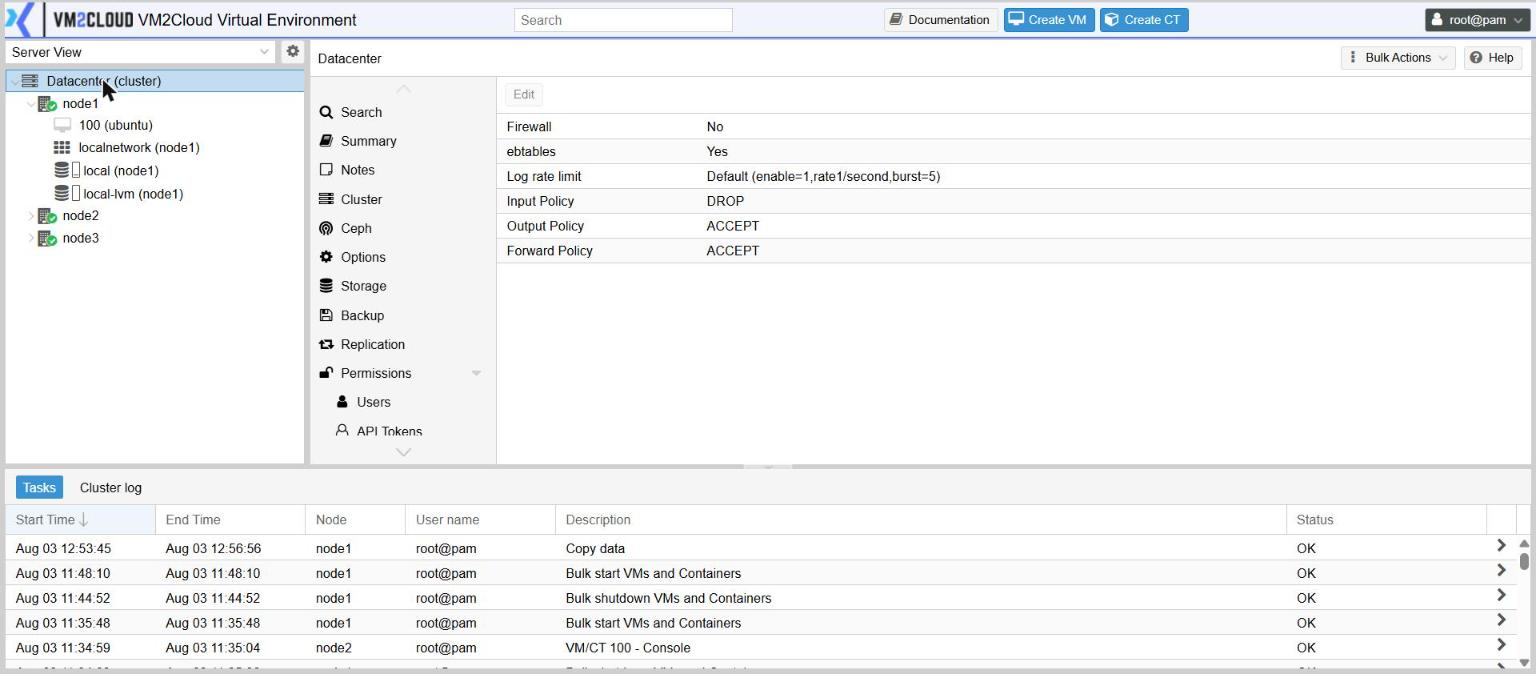The image size is (1536, 674).
Task: Click the database icon beside Storage
Action: 326,286
